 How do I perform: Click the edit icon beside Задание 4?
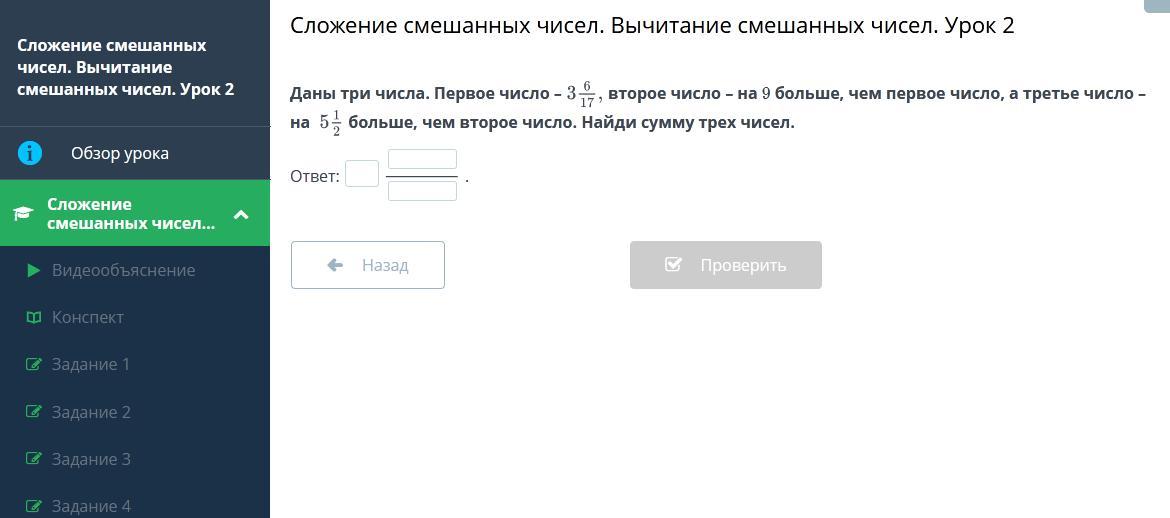33,506
